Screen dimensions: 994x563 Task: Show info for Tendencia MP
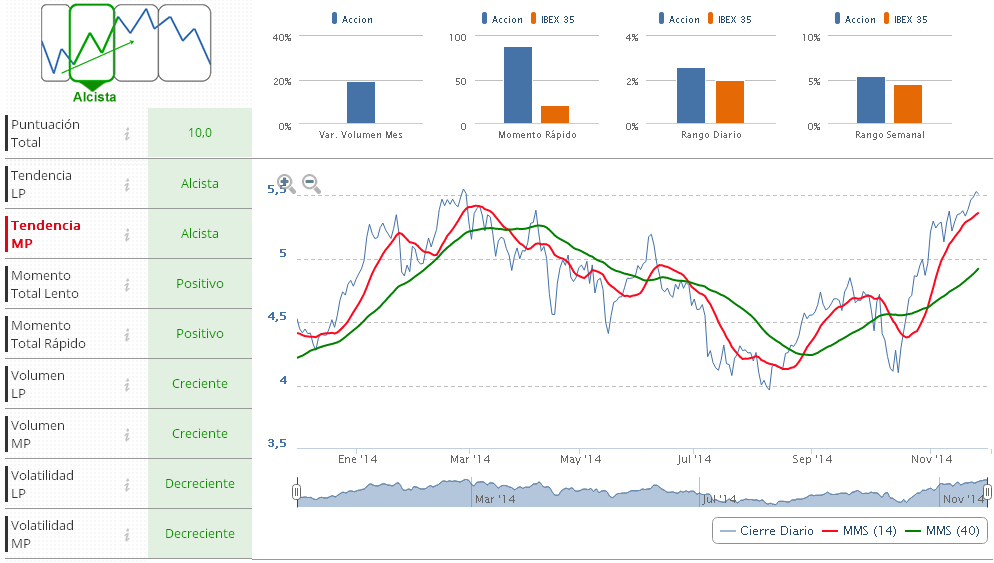pyautogui.click(x=127, y=234)
